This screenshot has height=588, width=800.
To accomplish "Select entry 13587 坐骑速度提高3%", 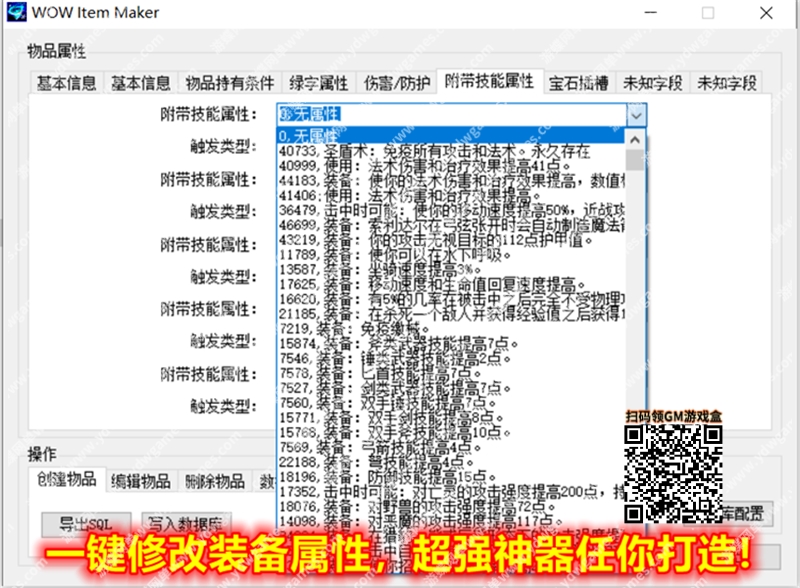I will pyautogui.click(x=451, y=270).
